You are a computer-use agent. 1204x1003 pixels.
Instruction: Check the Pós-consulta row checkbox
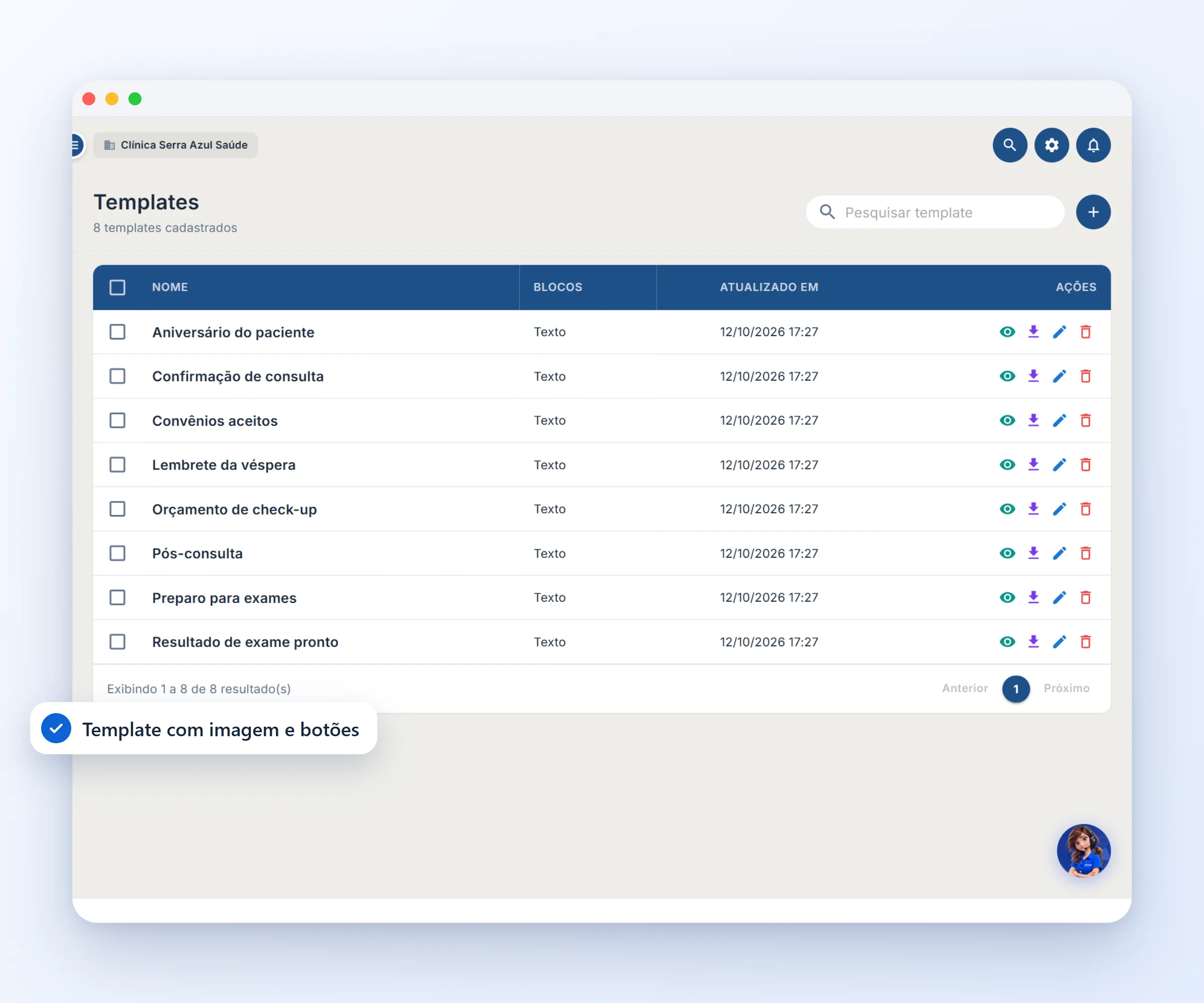tap(117, 553)
